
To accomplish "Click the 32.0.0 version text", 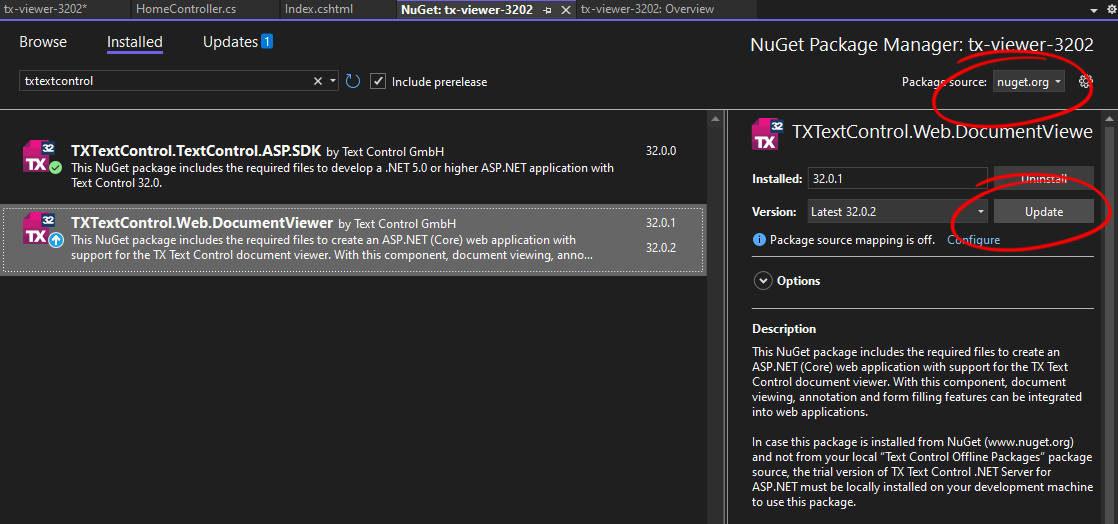I will tap(661, 151).
